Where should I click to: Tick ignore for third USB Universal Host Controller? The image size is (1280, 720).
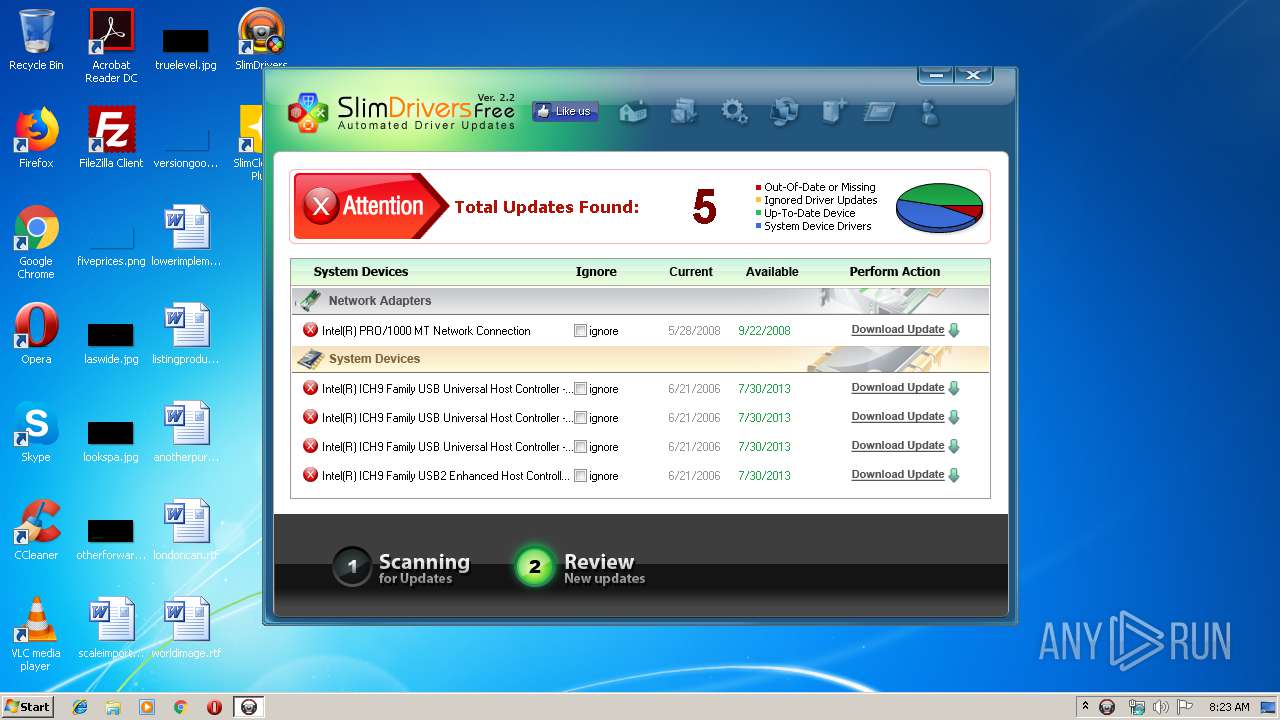click(580, 447)
